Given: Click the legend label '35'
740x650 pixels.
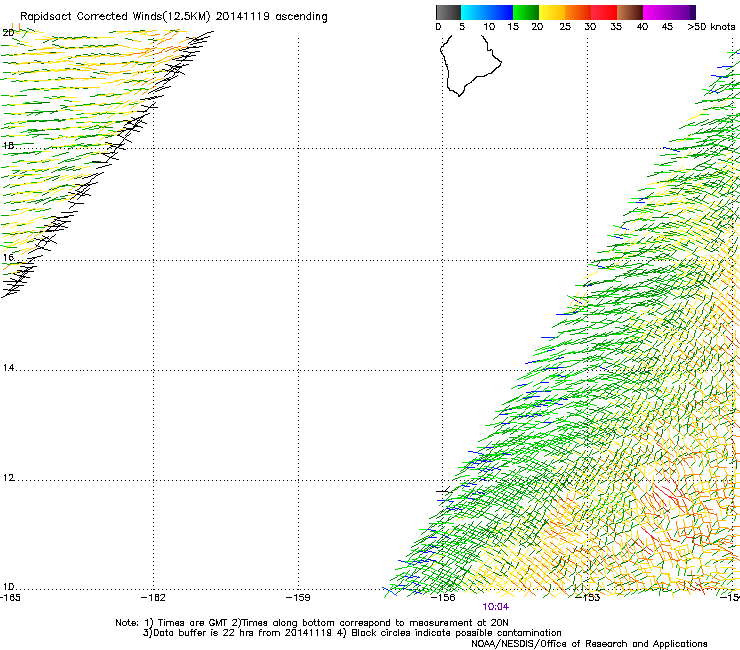Looking at the screenshot, I should point(616,27).
